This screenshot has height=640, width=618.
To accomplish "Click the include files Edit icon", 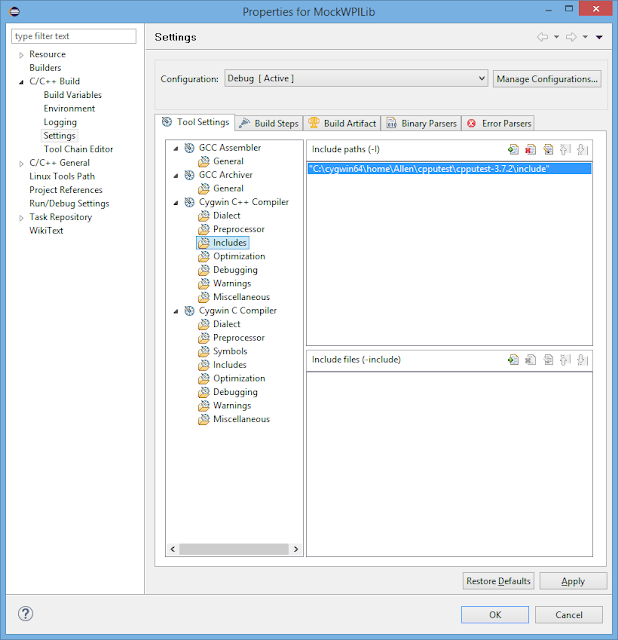I will point(548,360).
